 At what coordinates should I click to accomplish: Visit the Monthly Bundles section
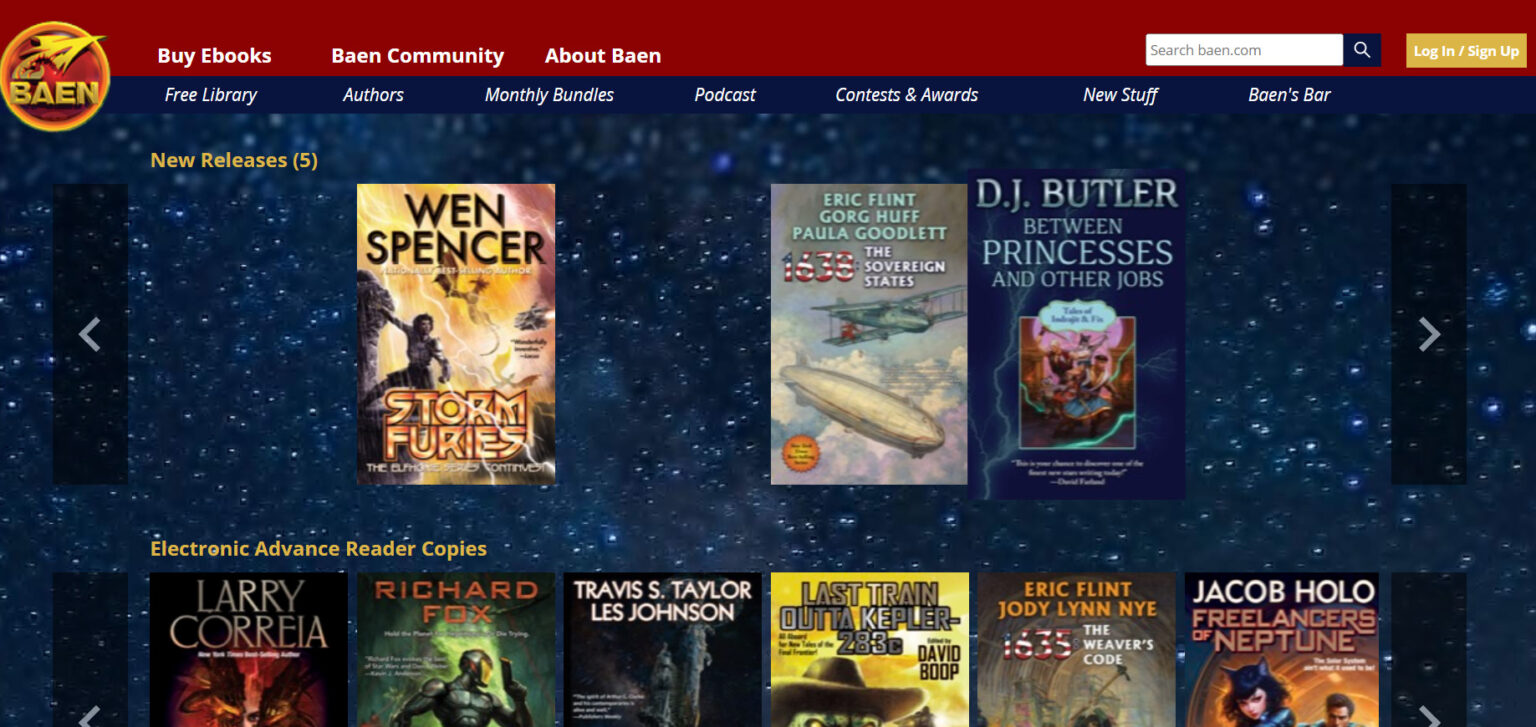[x=548, y=95]
